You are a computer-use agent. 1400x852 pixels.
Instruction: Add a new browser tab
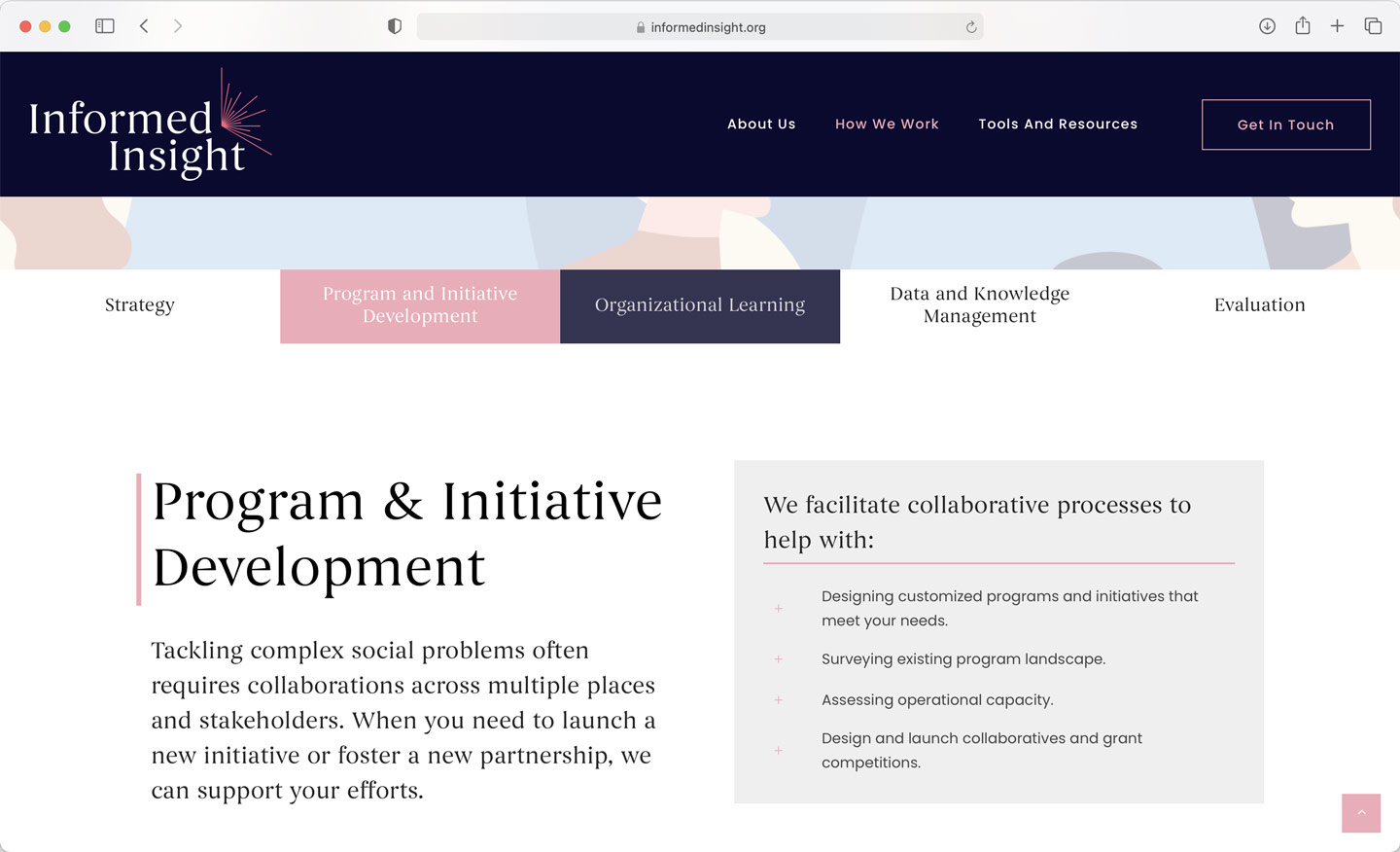(x=1337, y=26)
